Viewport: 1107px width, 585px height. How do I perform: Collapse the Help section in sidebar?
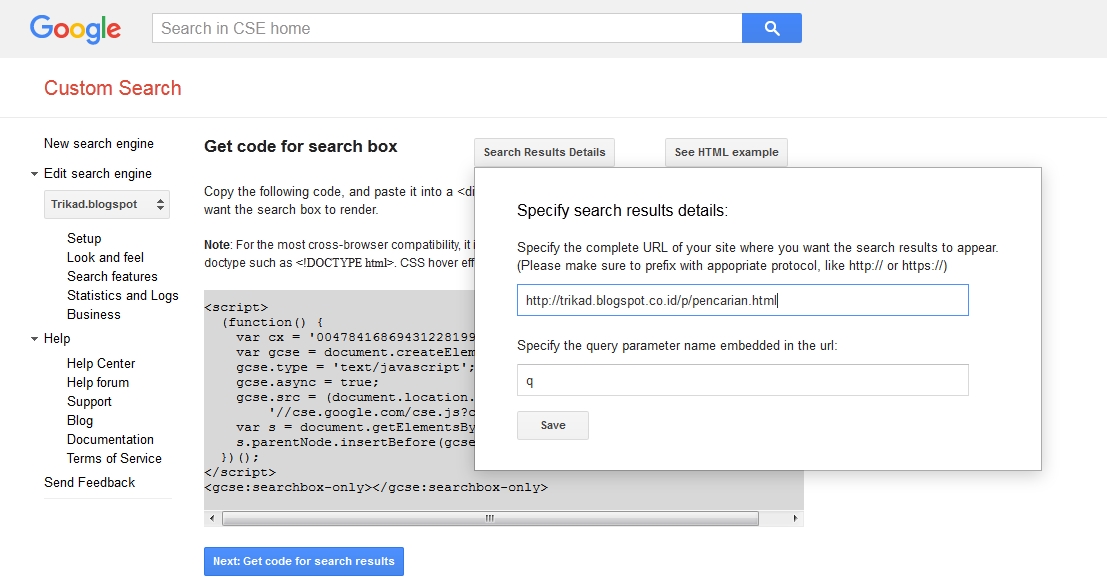35,339
